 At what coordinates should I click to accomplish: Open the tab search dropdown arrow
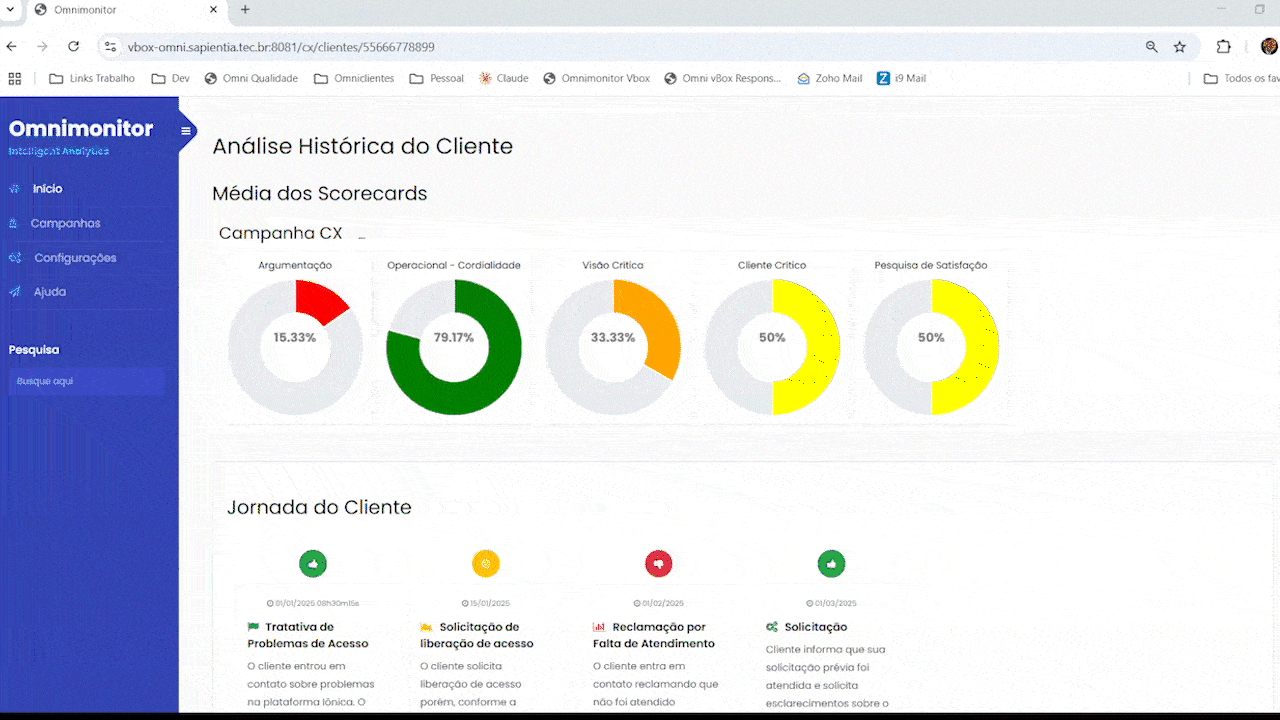(9, 10)
